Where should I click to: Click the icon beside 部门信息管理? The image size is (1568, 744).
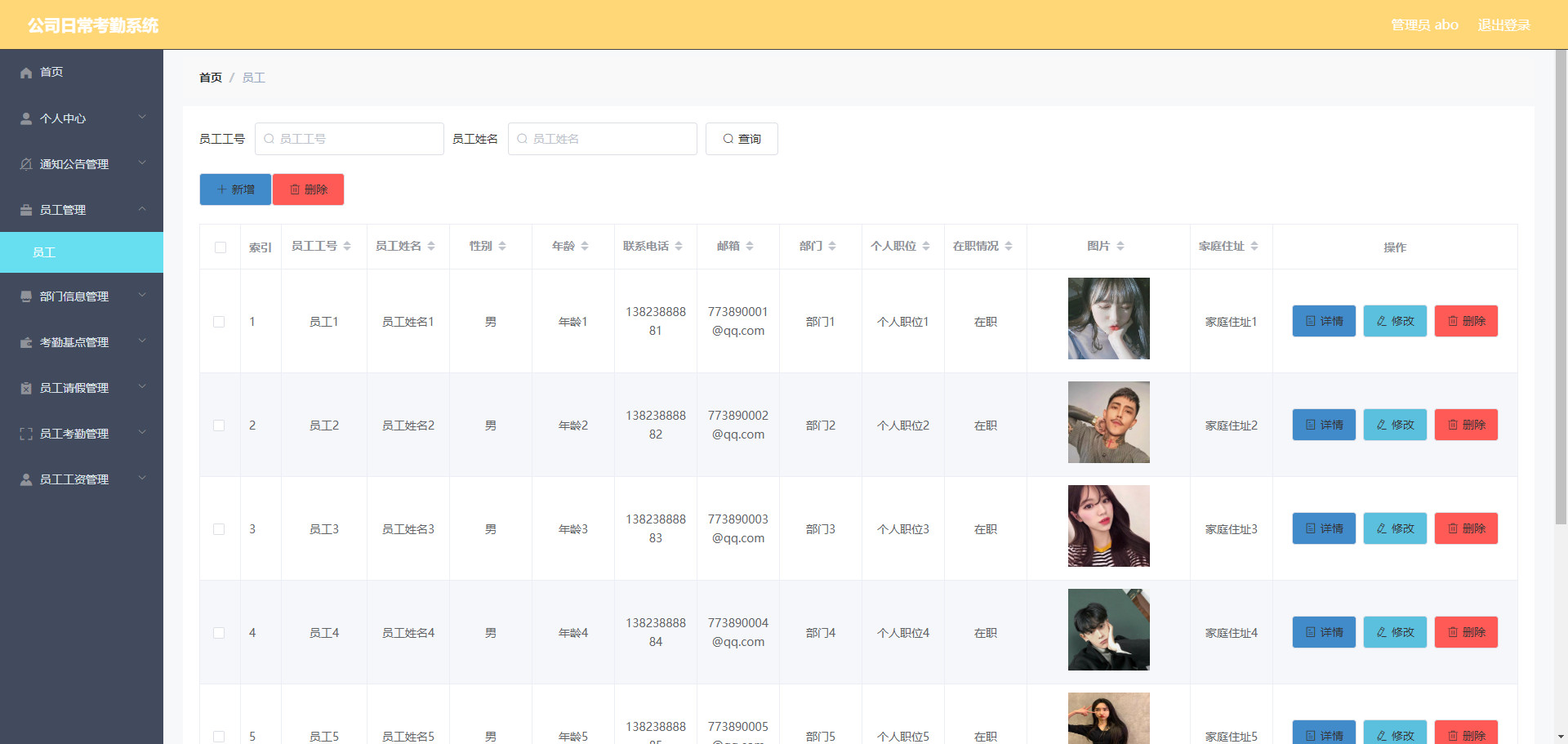(x=26, y=296)
